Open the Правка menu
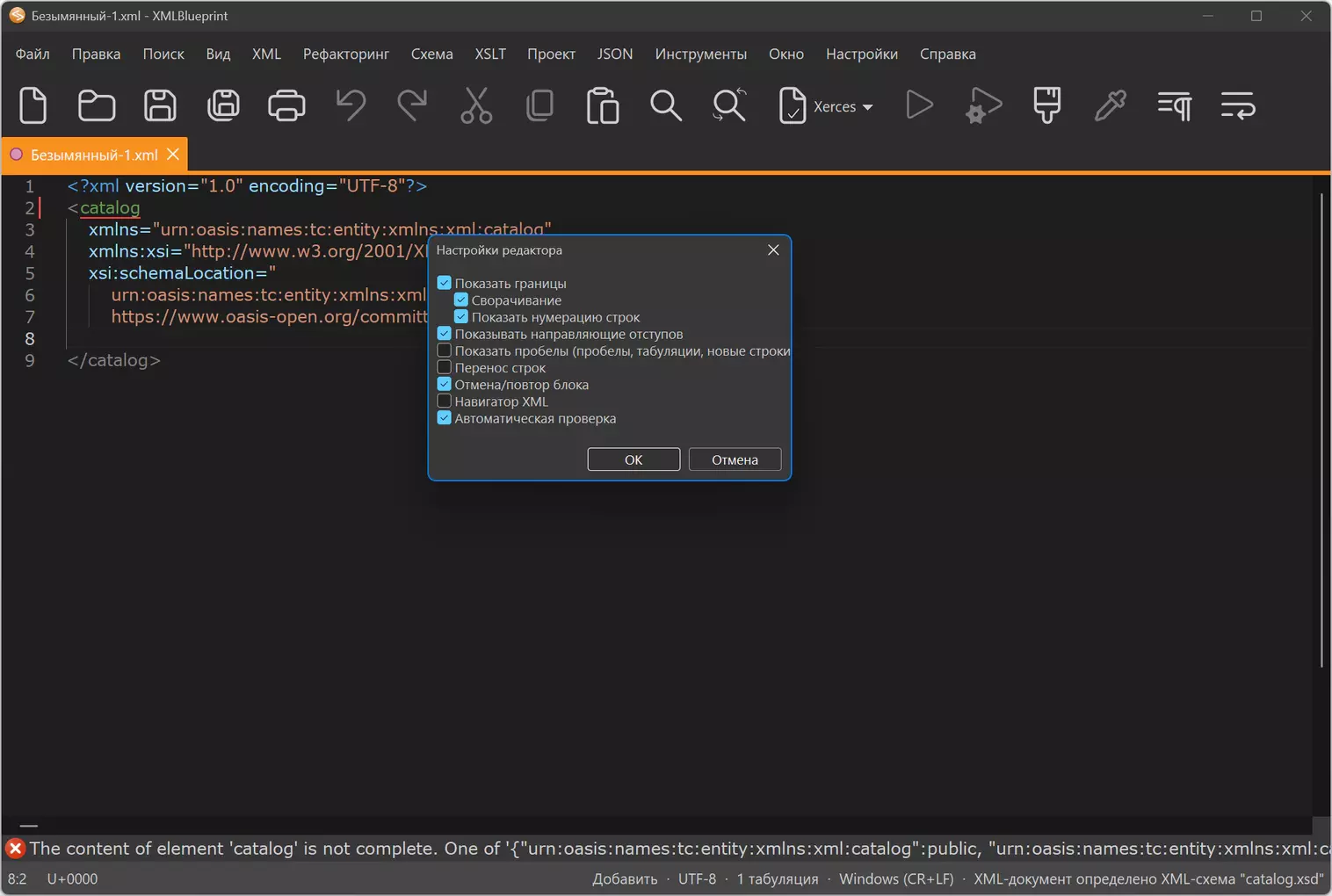1332x896 pixels. click(96, 54)
